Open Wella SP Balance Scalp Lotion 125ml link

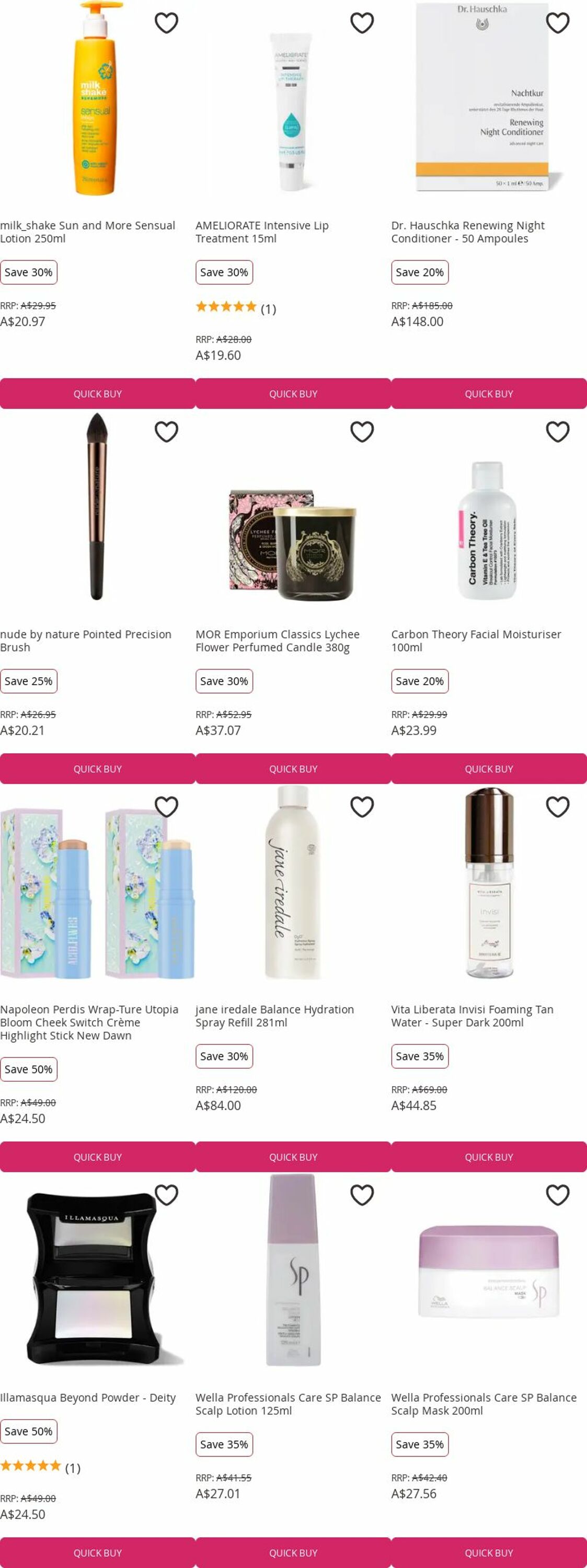288,1404
